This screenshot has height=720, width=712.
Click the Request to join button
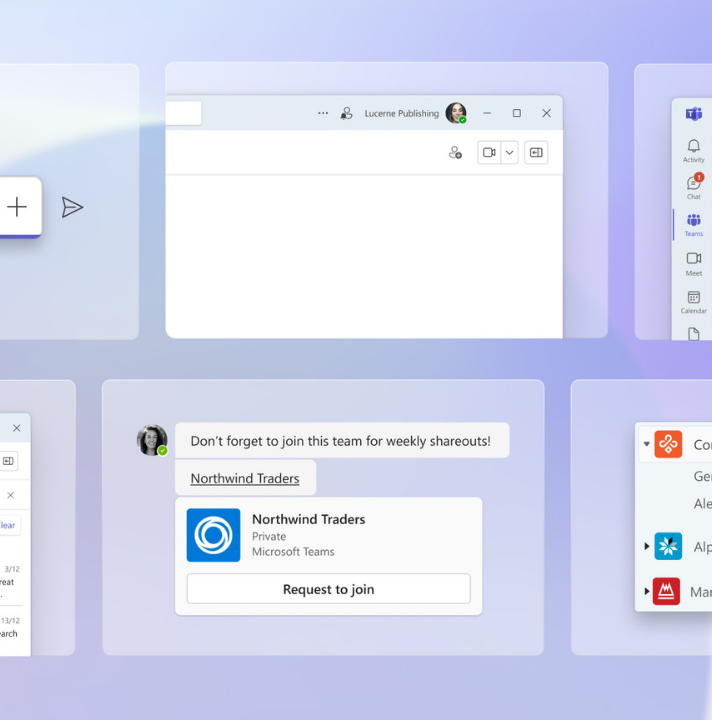tap(329, 589)
